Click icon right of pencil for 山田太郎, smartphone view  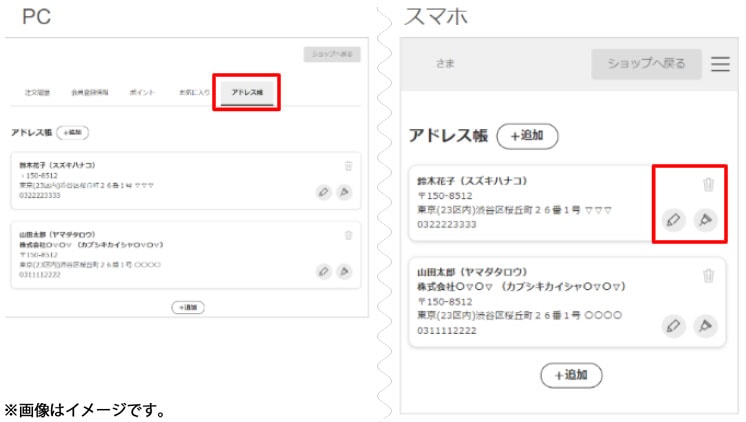(705, 324)
